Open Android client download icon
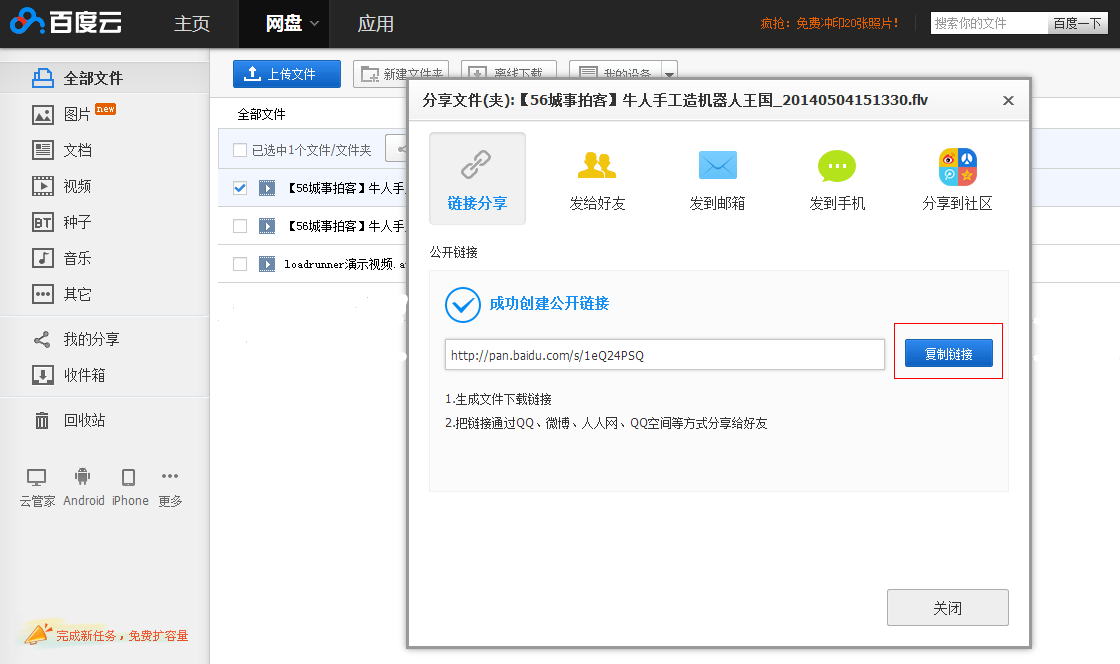 (83, 478)
